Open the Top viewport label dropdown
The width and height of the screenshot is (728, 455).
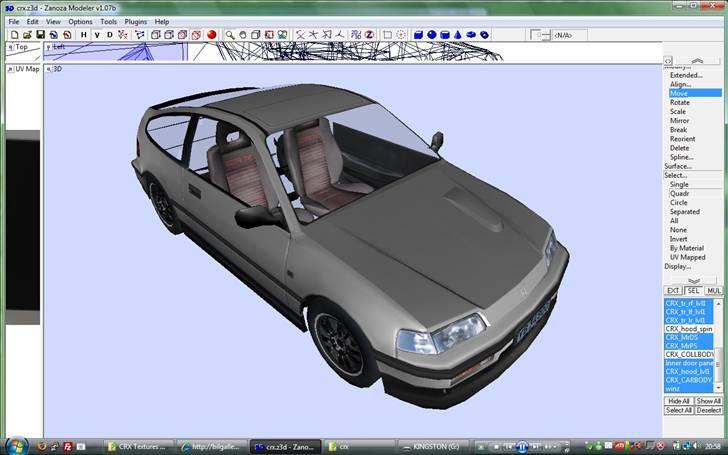point(10,47)
